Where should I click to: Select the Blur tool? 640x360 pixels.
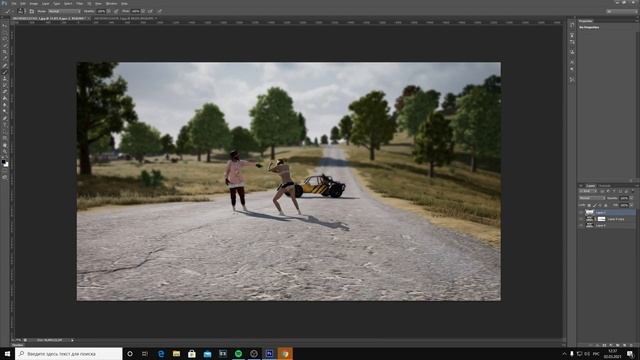tap(5, 105)
